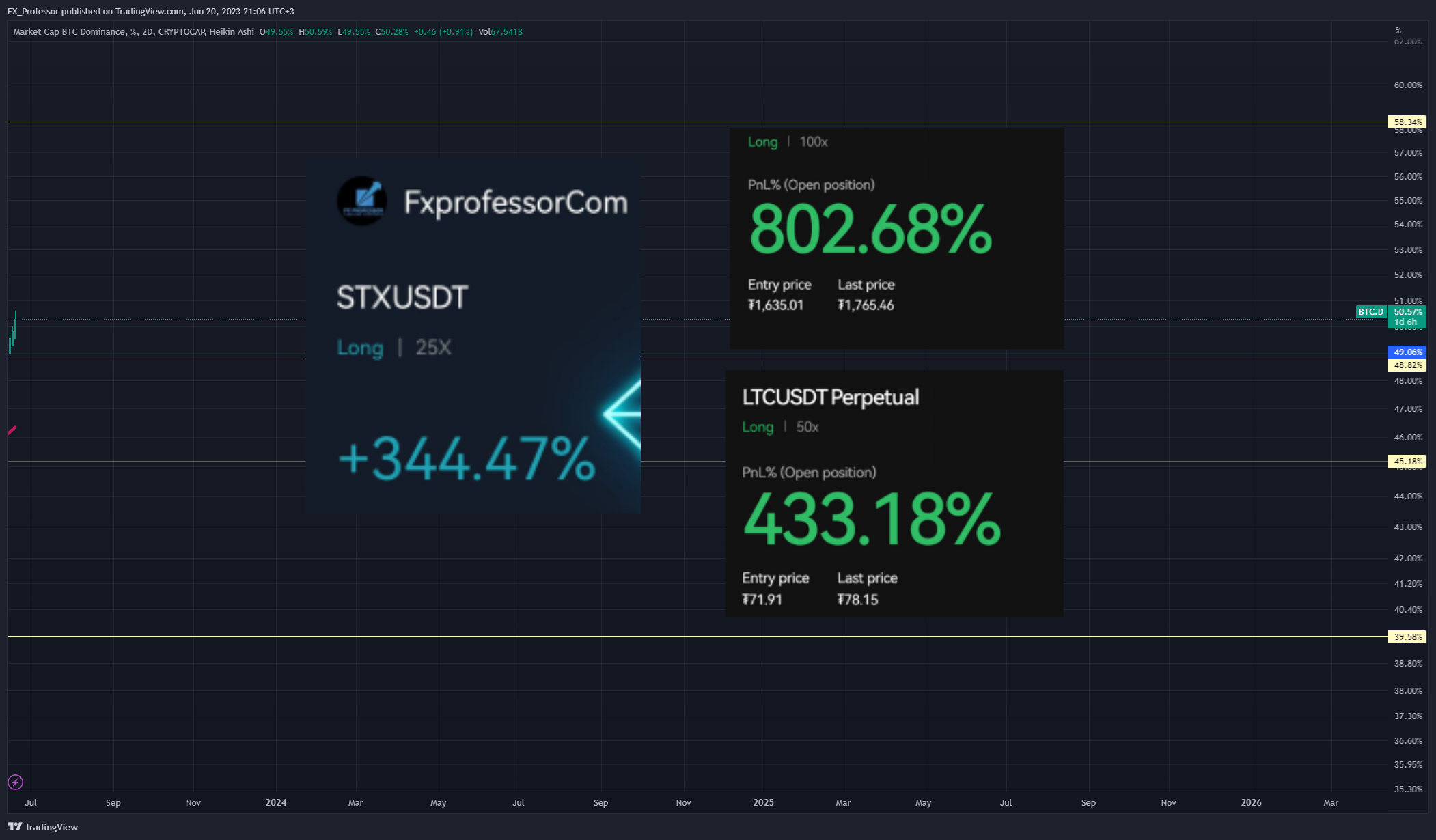Image resolution: width=1436 pixels, height=840 pixels.
Task: Click the 100x leverage label
Action: [814, 142]
